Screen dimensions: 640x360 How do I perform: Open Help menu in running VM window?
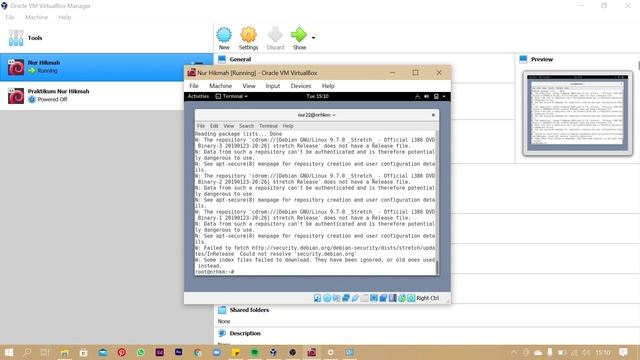[x=328, y=86]
